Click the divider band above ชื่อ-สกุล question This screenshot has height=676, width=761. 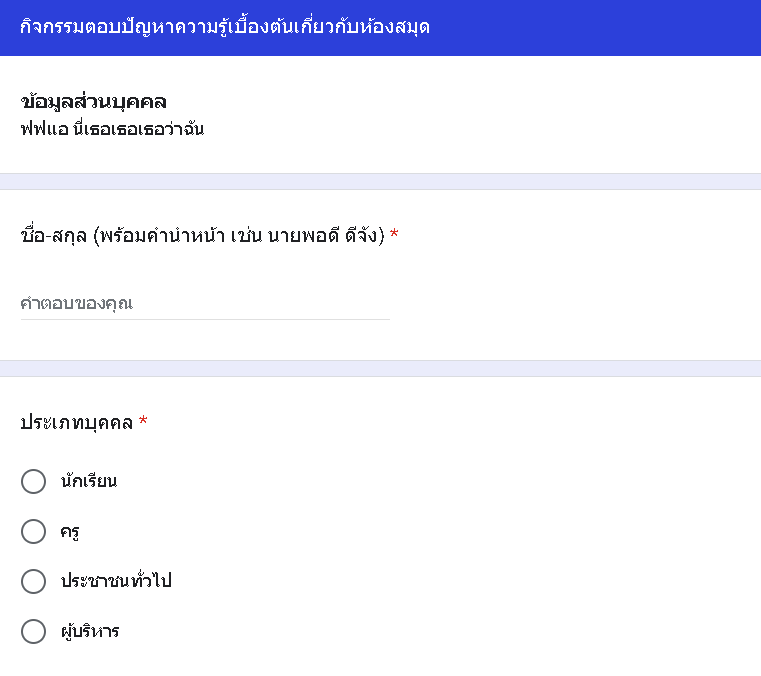[x=380, y=181]
